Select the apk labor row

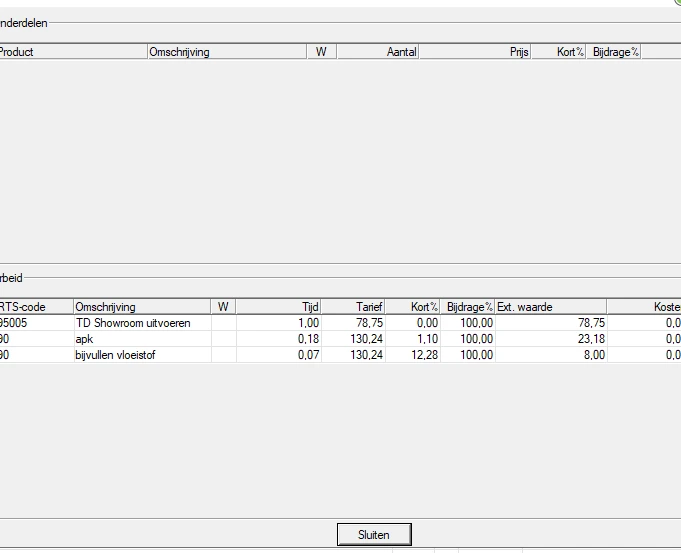point(340,339)
